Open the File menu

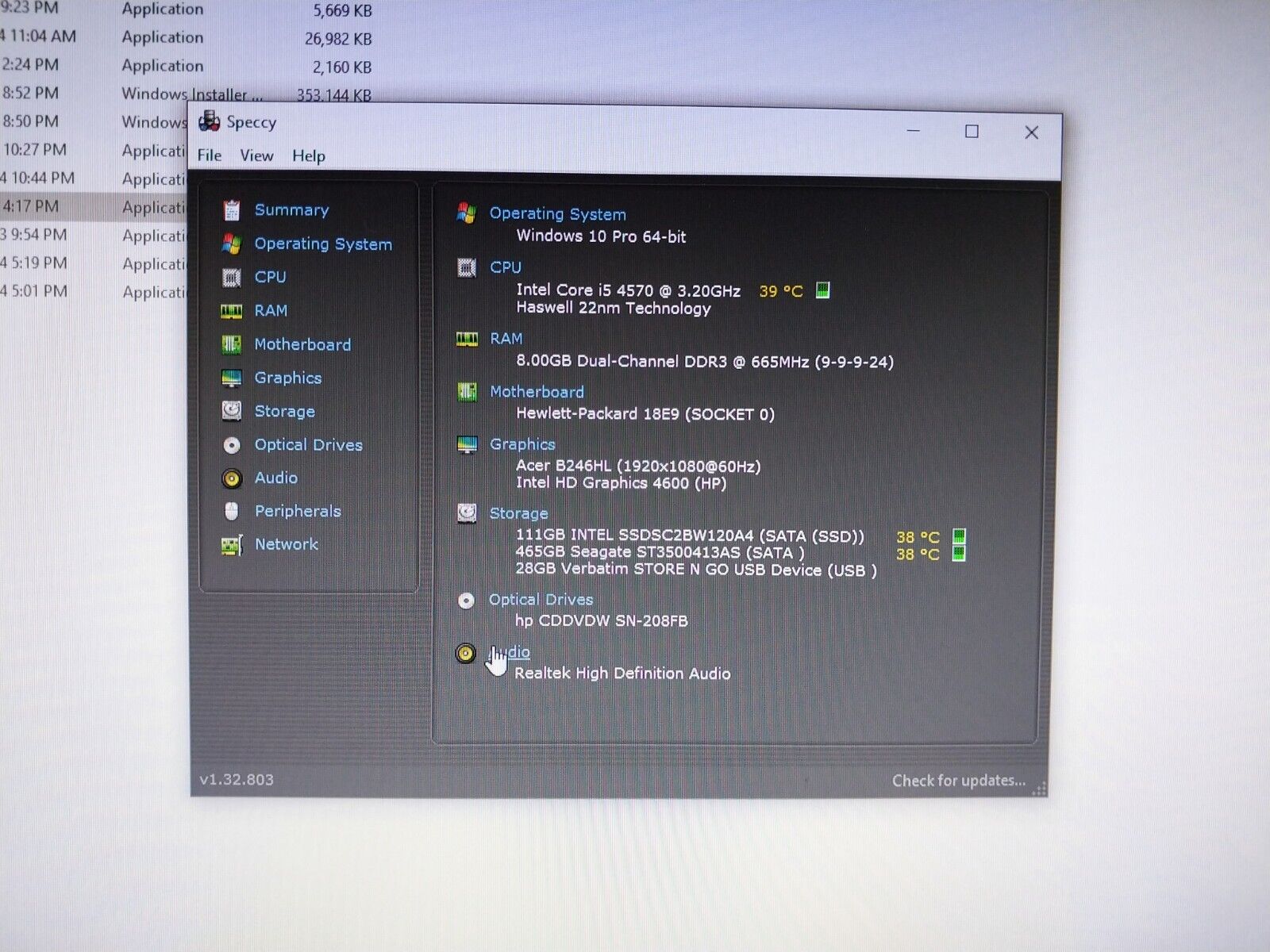[x=210, y=155]
